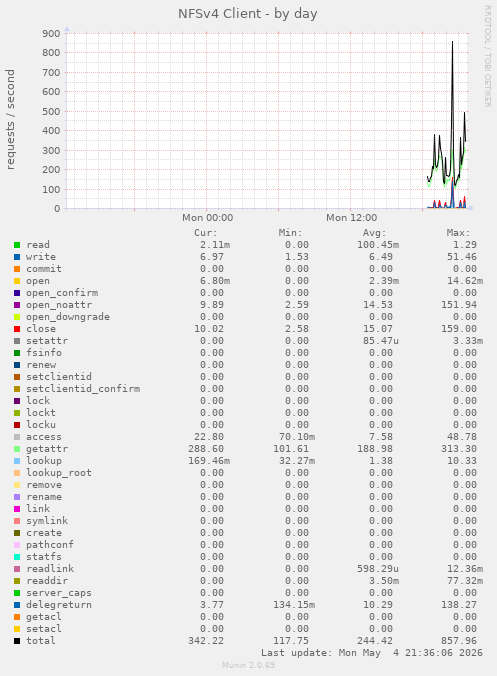
Task: Click access's current value 22.80
Action: pyautogui.click(x=209, y=437)
